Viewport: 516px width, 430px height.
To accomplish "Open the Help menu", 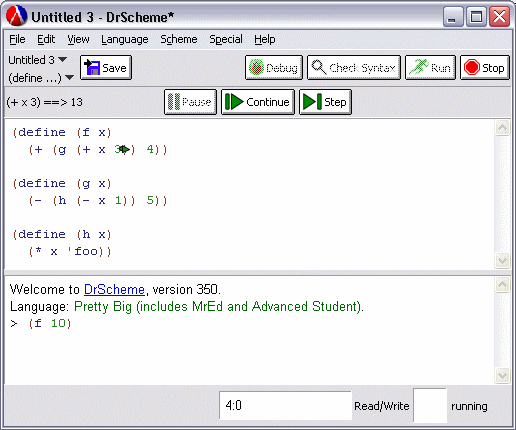I will coord(265,39).
